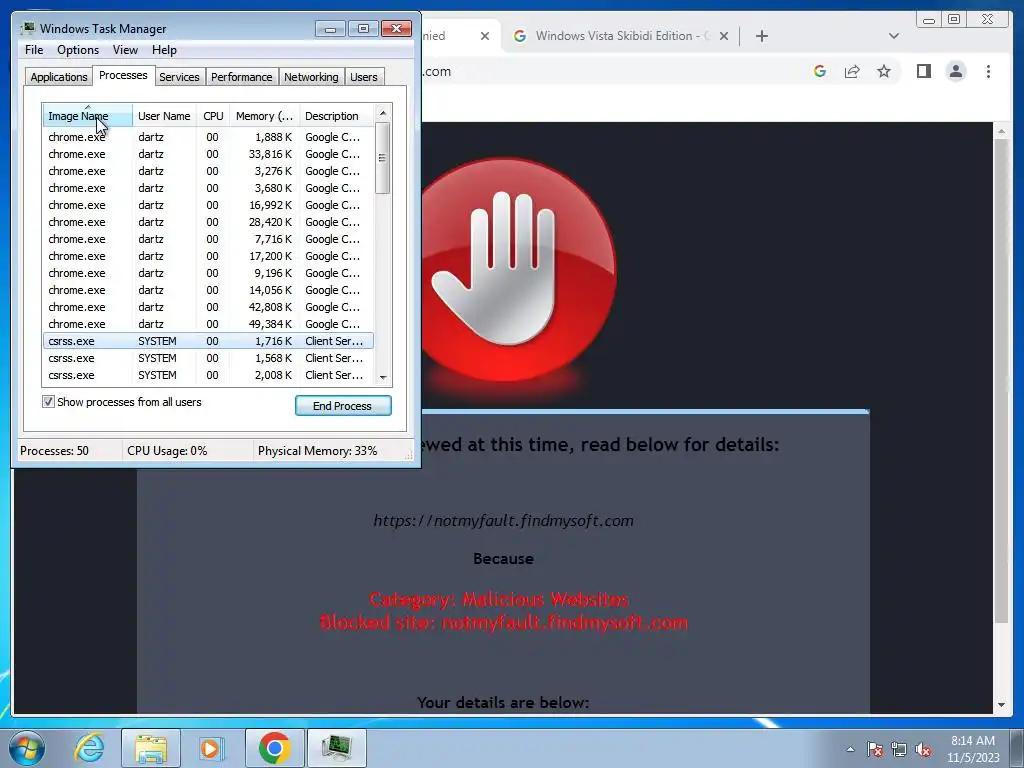This screenshot has height=768, width=1024.
Task: Switch to Applications tab
Action: 59,77
